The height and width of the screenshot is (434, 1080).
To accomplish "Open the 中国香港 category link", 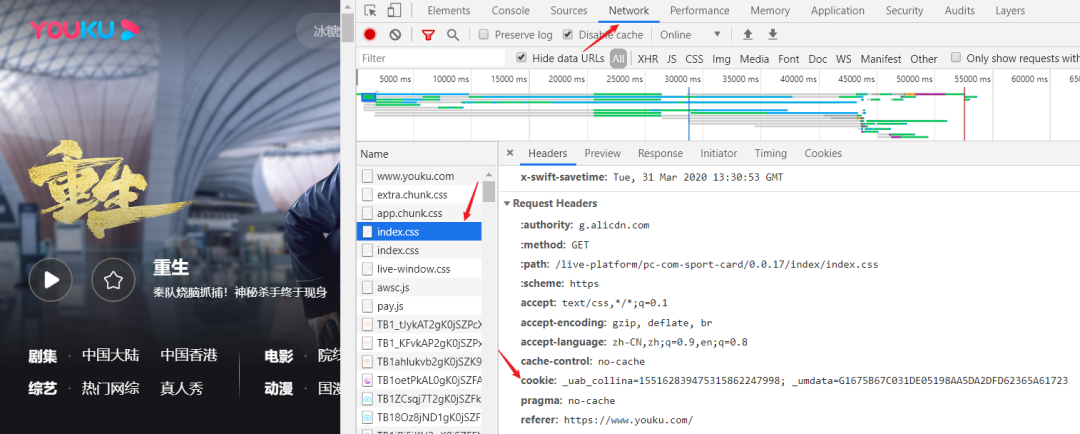I will 189,355.
